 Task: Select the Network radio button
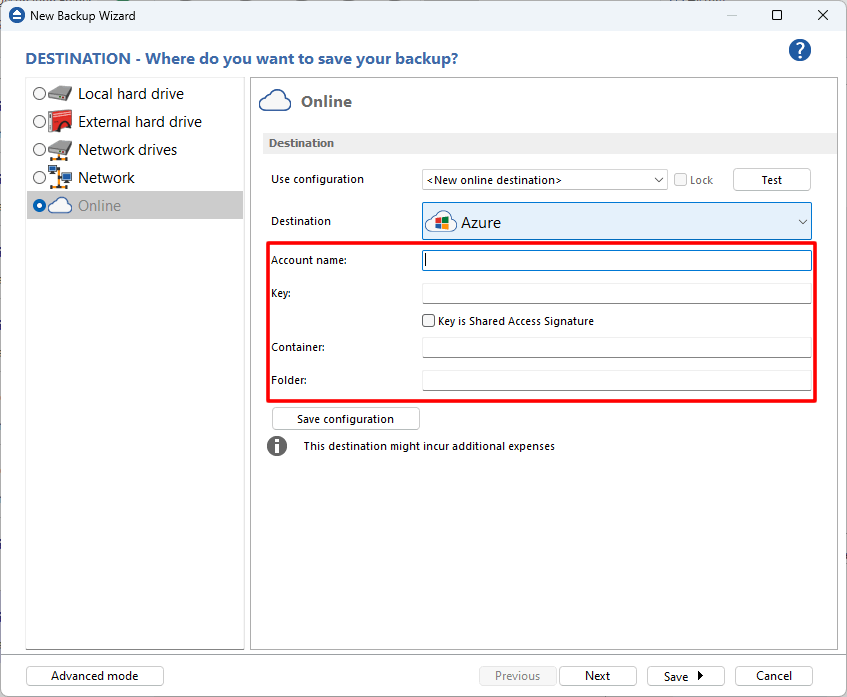39,178
